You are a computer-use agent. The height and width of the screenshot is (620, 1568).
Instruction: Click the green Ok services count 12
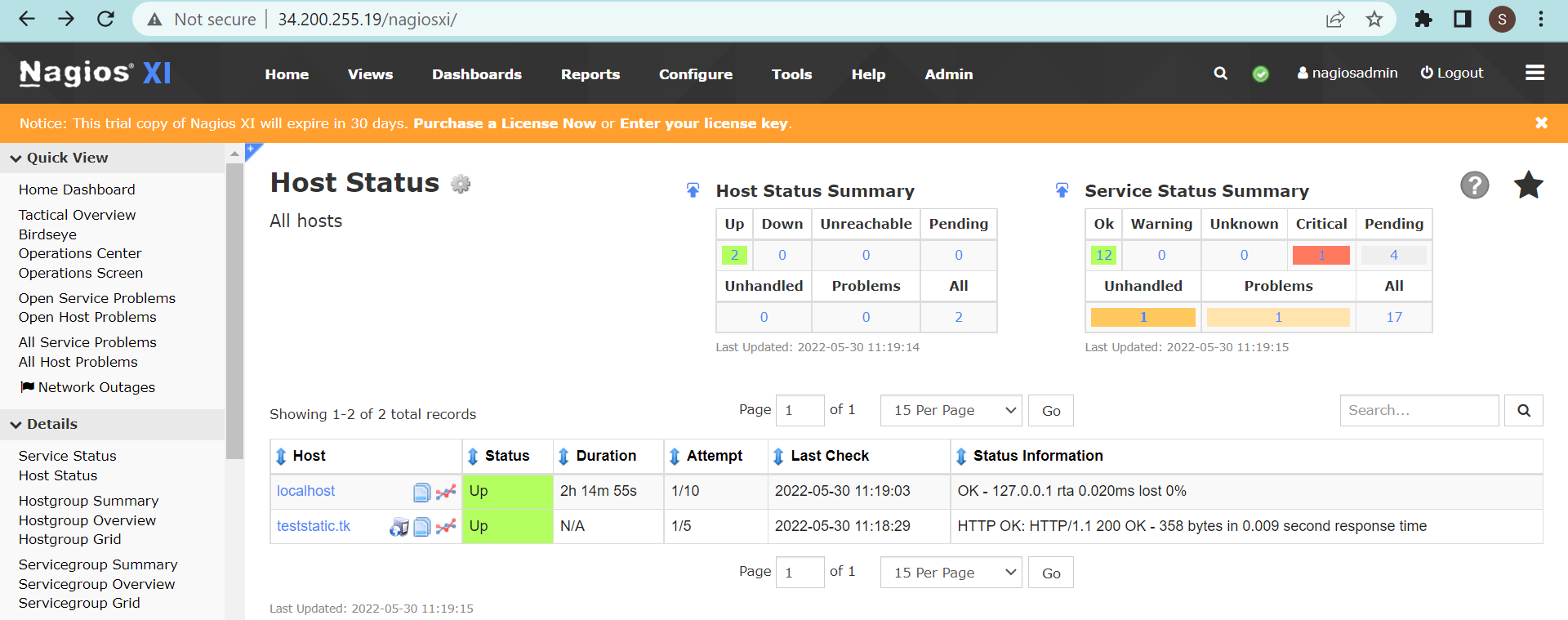click(1103, 255)
